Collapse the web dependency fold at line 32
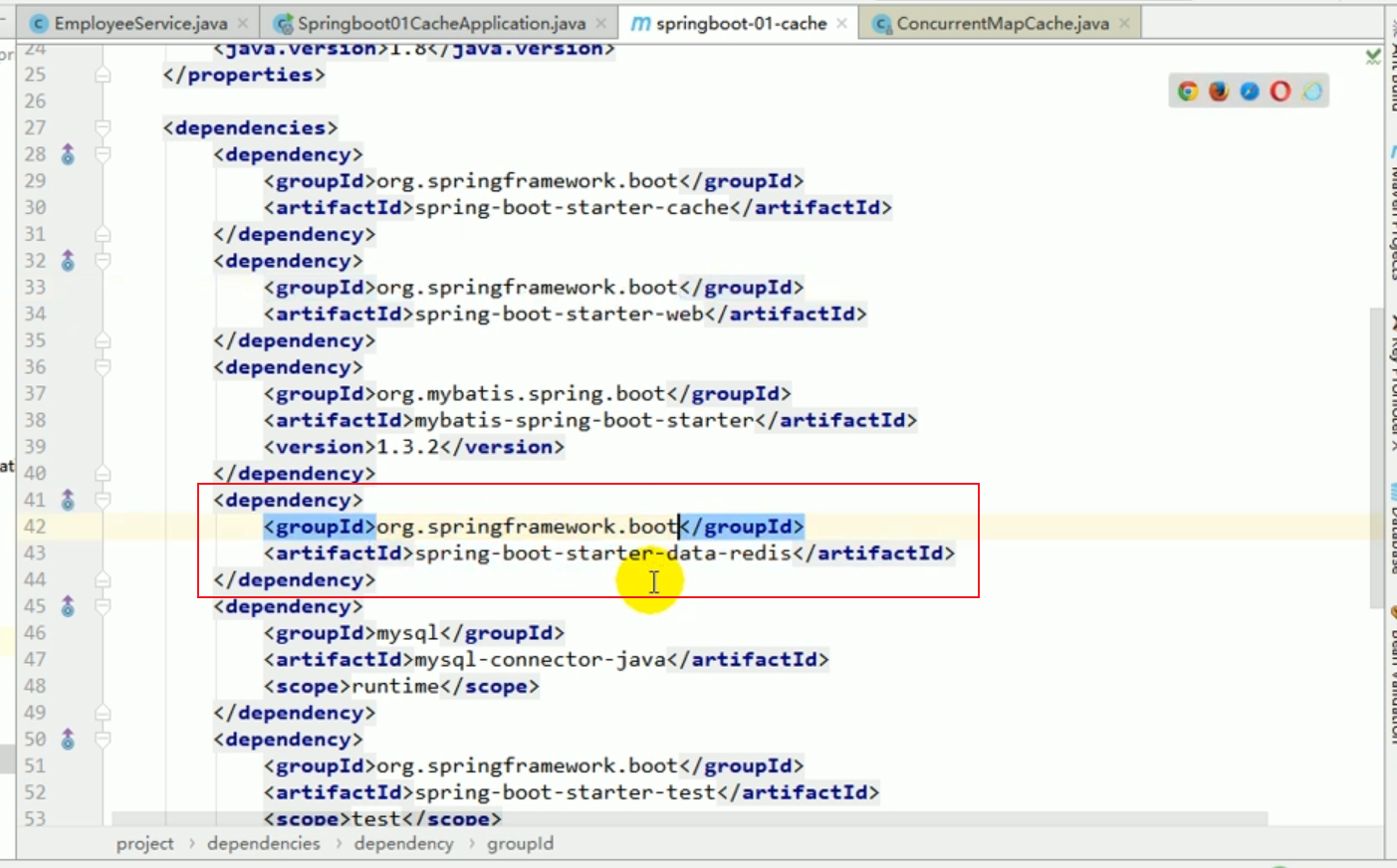The height and width of the screenshot is (868, 1397). pyautogui.click(x=103, y=261)
